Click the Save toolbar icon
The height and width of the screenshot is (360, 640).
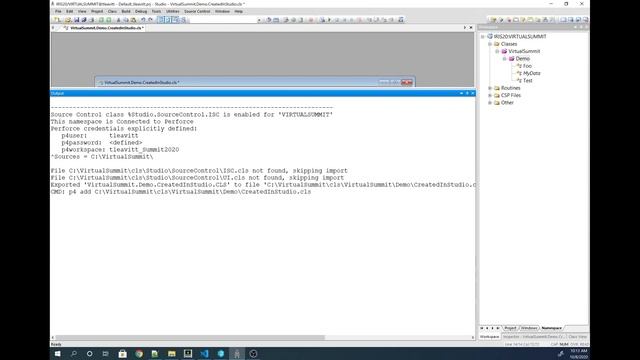coord(76,20)
